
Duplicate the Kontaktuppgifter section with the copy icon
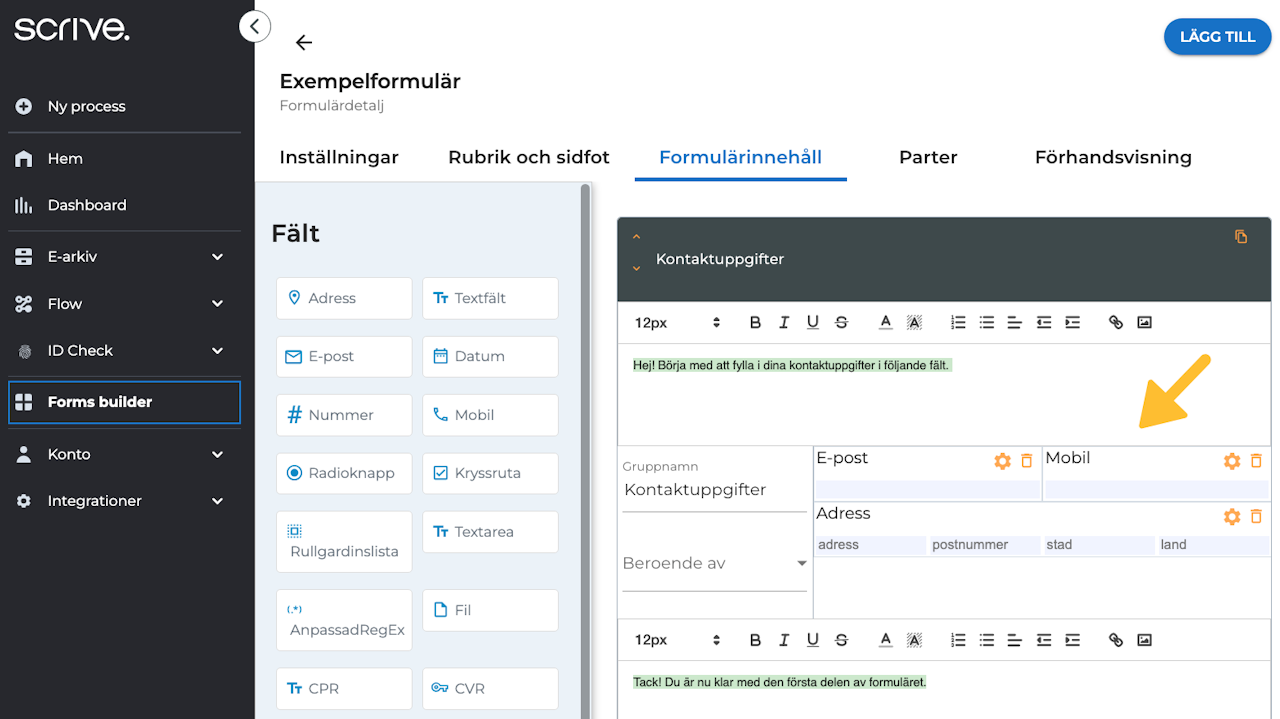pyautogui.click(x=1241, y=237)
